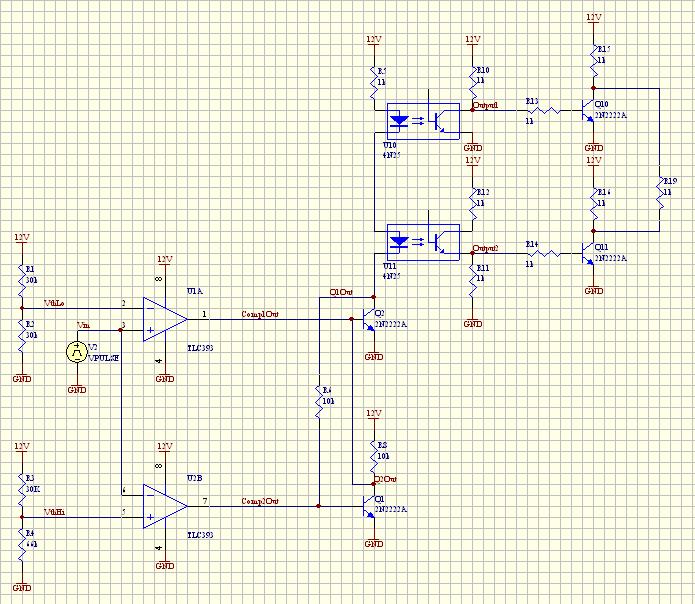Click pin number 7 at U2B output
This screenshot has width=695, height=604.
(205, 501)
